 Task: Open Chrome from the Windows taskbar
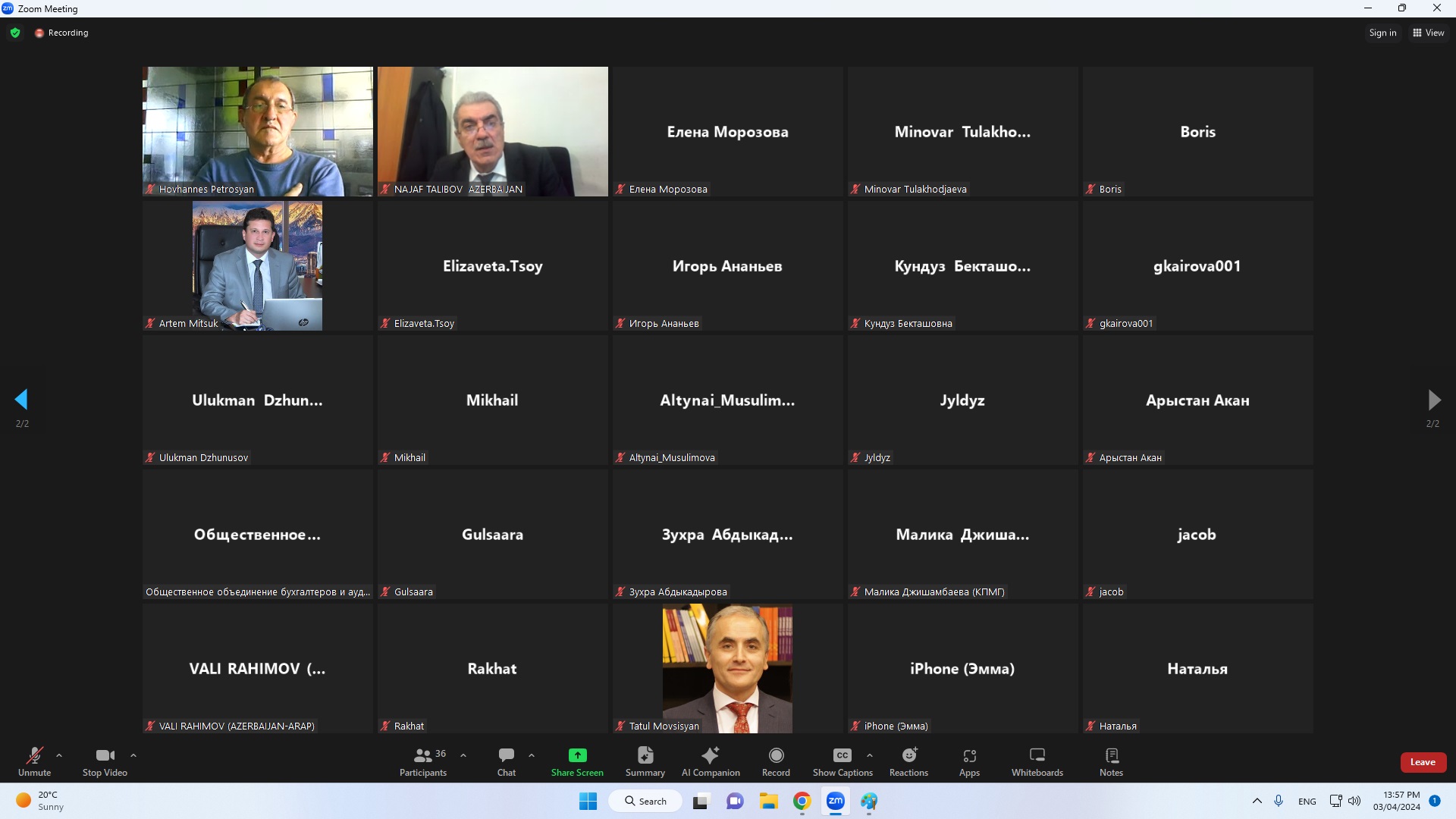pos(802,801)
